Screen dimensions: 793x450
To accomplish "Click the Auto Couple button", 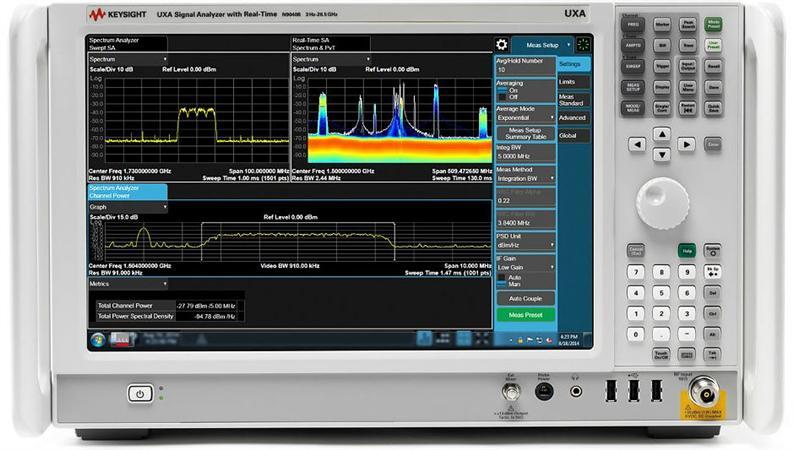I will pyautogui.click(x=525, y=299).
